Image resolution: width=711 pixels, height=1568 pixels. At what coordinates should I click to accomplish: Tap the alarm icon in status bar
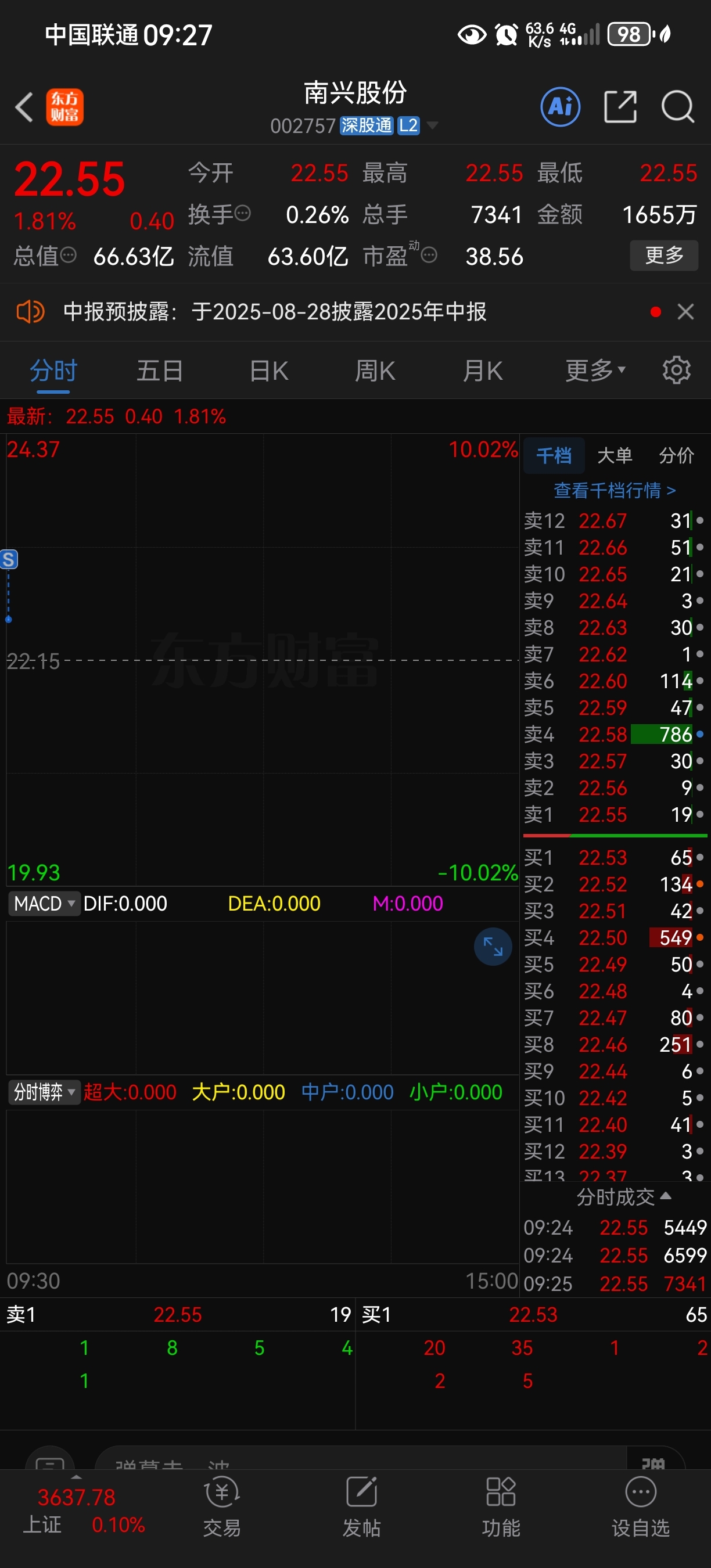coord(506,35)
